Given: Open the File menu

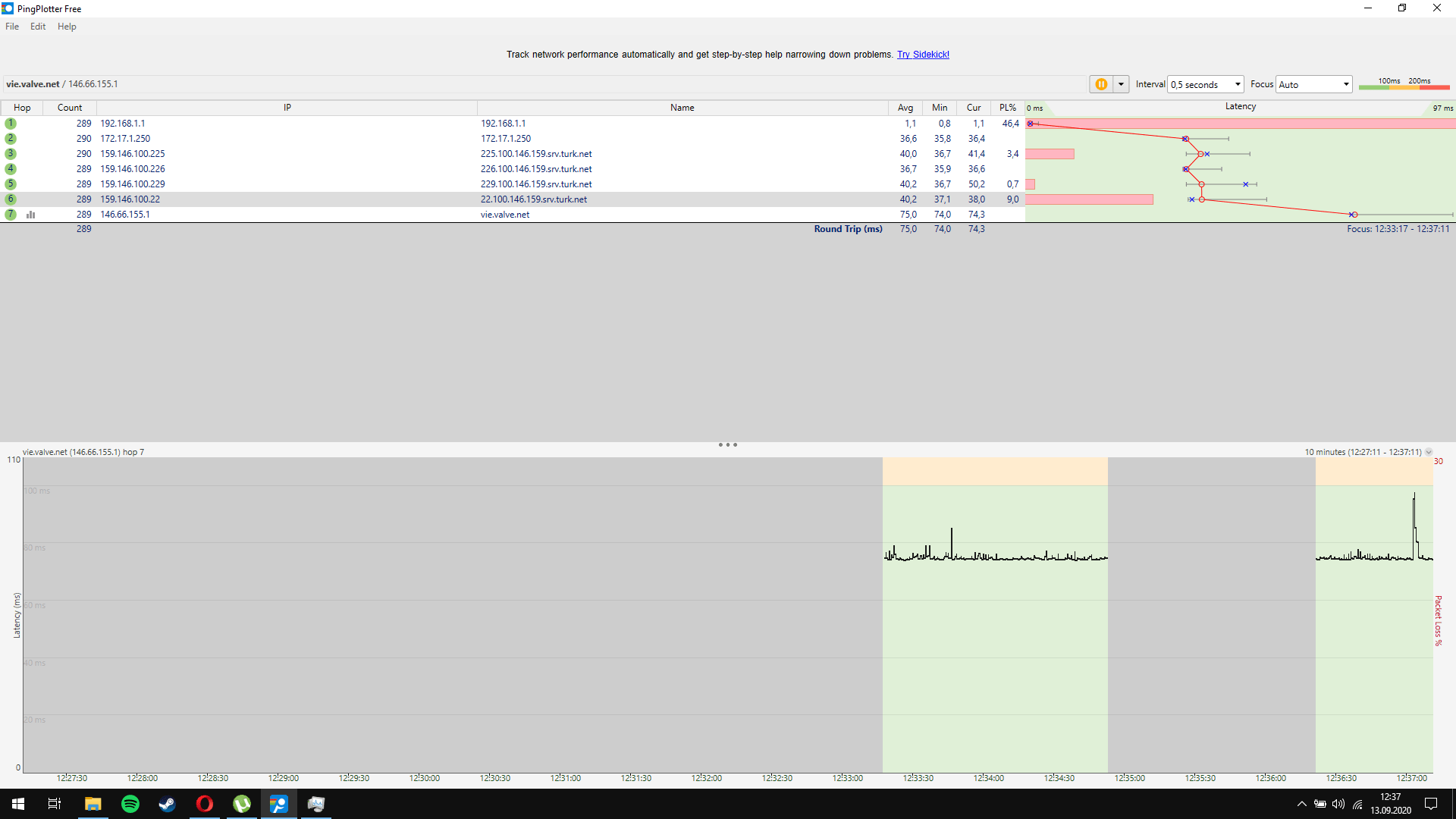Looking at the screenshot, I should [x=12, y=27].
